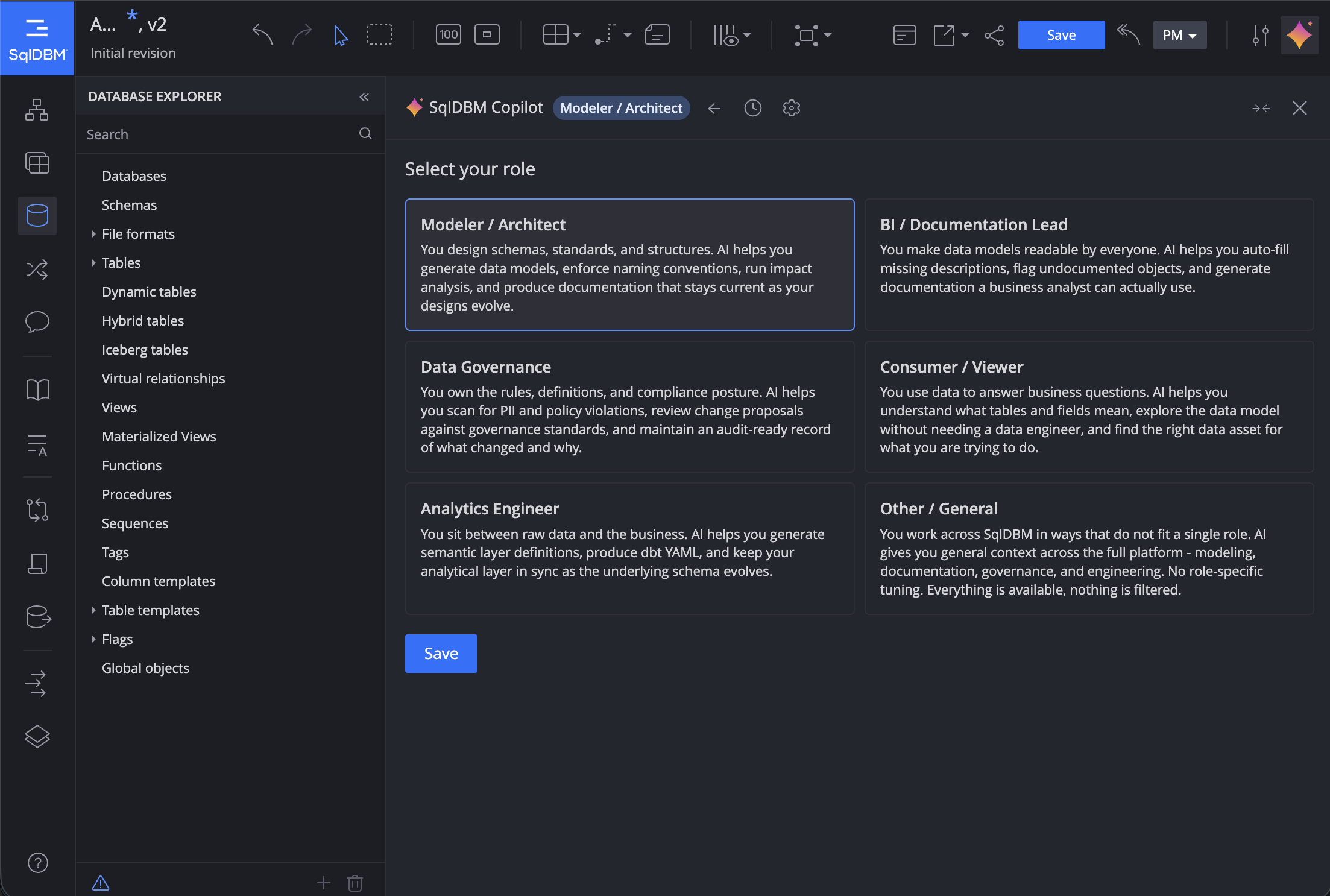Select Databases in the explorer tree
The width and height of the screenshot is (1330, 896).
(x=134, y=176)
